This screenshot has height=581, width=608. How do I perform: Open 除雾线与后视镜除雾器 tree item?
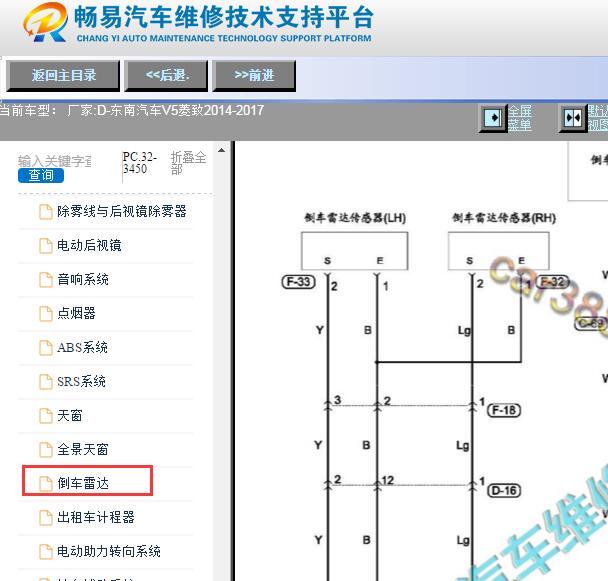pyautogui.click(x=122, y=211)
